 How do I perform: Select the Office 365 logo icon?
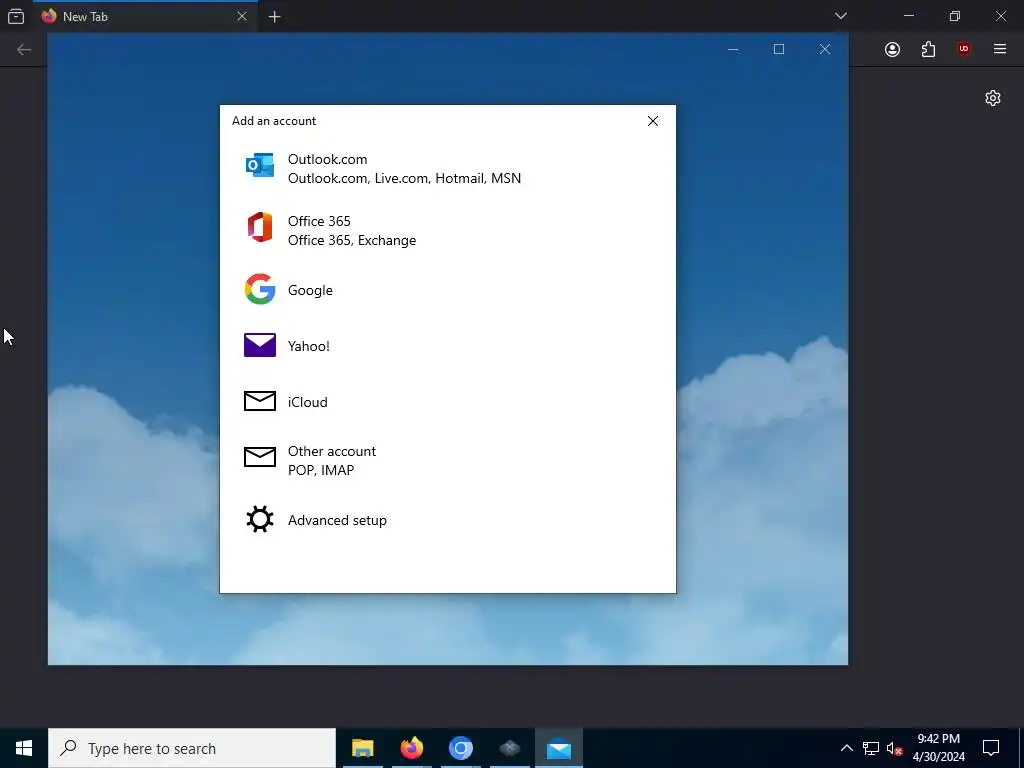point(259,227)
